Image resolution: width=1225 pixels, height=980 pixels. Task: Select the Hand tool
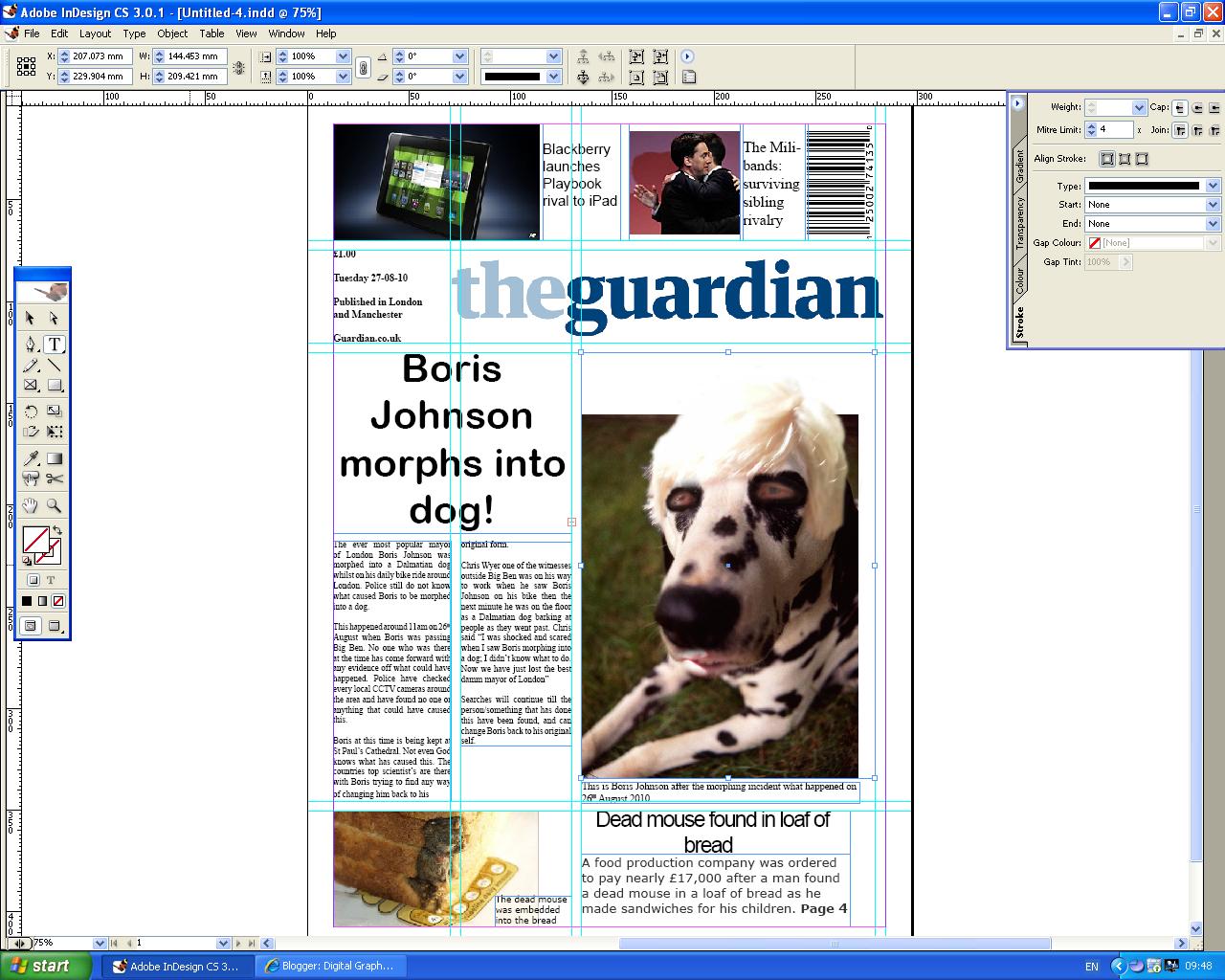coord(30,505)
